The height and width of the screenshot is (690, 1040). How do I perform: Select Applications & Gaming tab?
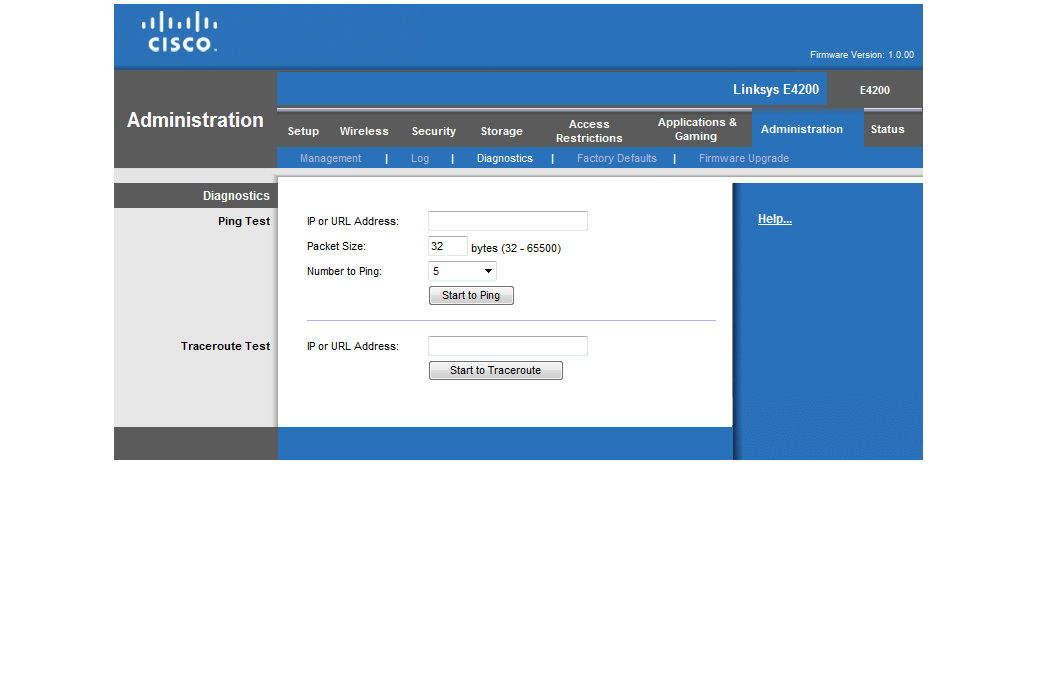click(x=697, y=130)
